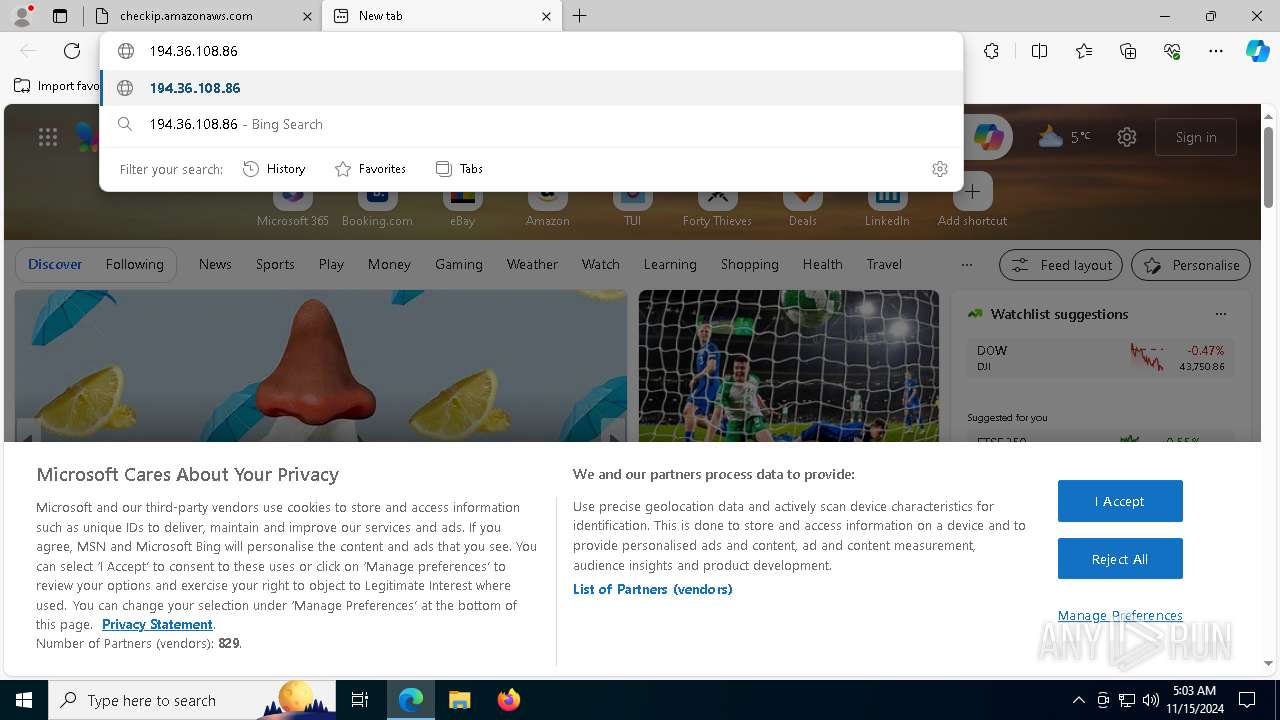Open the Favorites star icon in toolbar
Image resolution: width=1280 pixels, height=720 pixels.
1084,51
